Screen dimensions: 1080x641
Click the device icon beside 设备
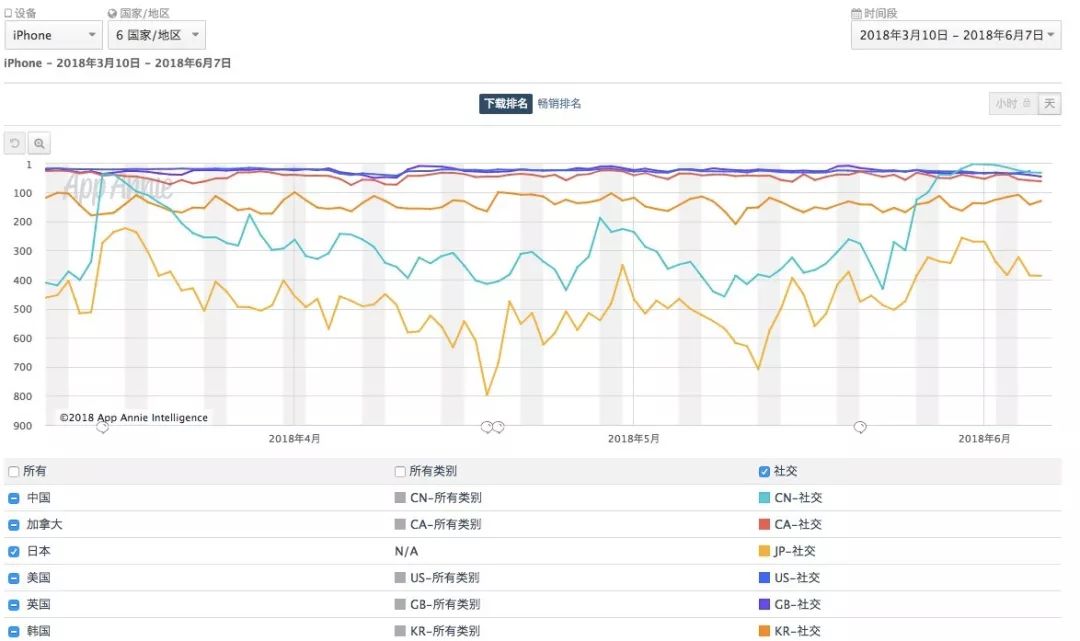[9, 12]
